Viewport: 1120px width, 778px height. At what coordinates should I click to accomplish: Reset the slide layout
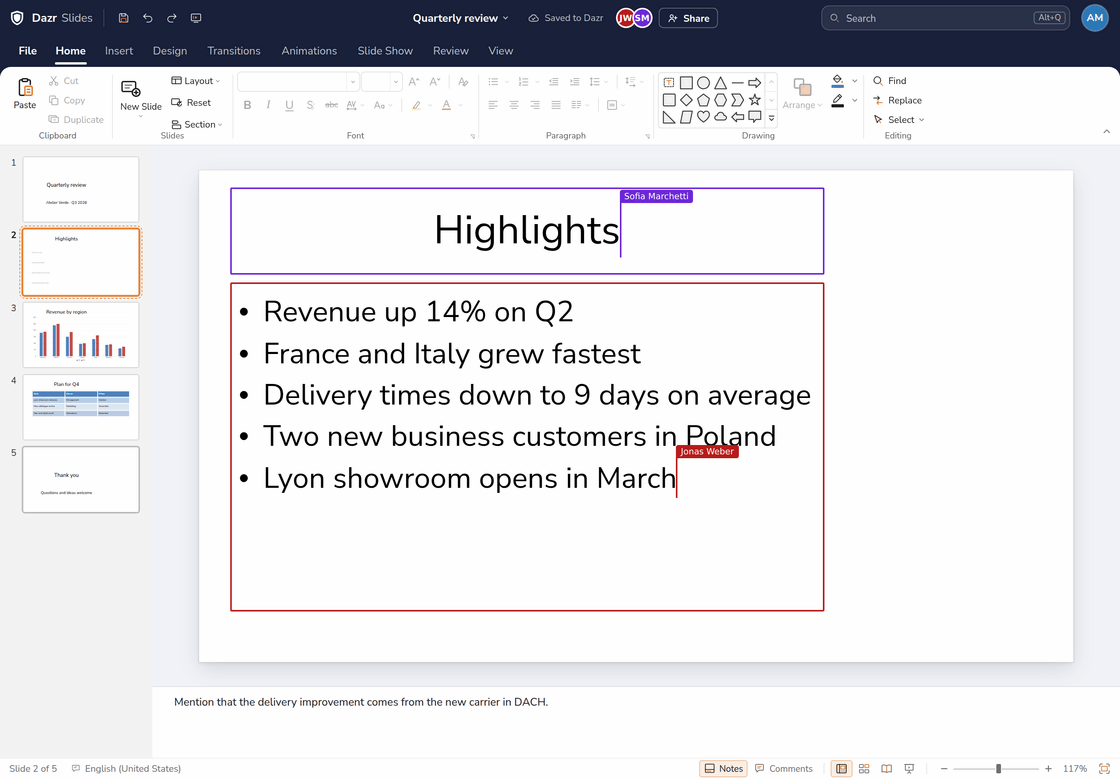pos(191,103)
